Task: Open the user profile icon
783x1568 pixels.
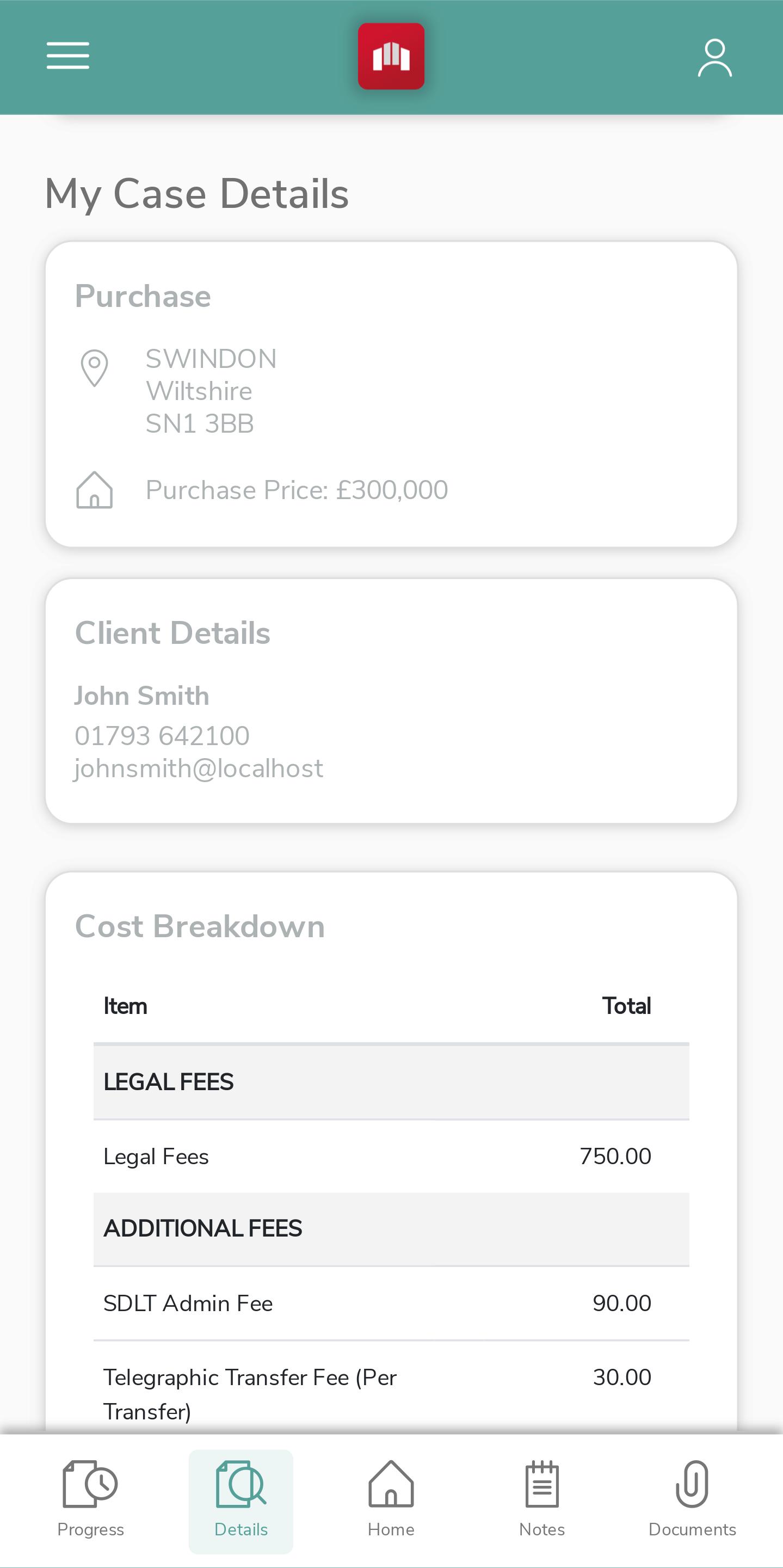Action: [714, 58]
